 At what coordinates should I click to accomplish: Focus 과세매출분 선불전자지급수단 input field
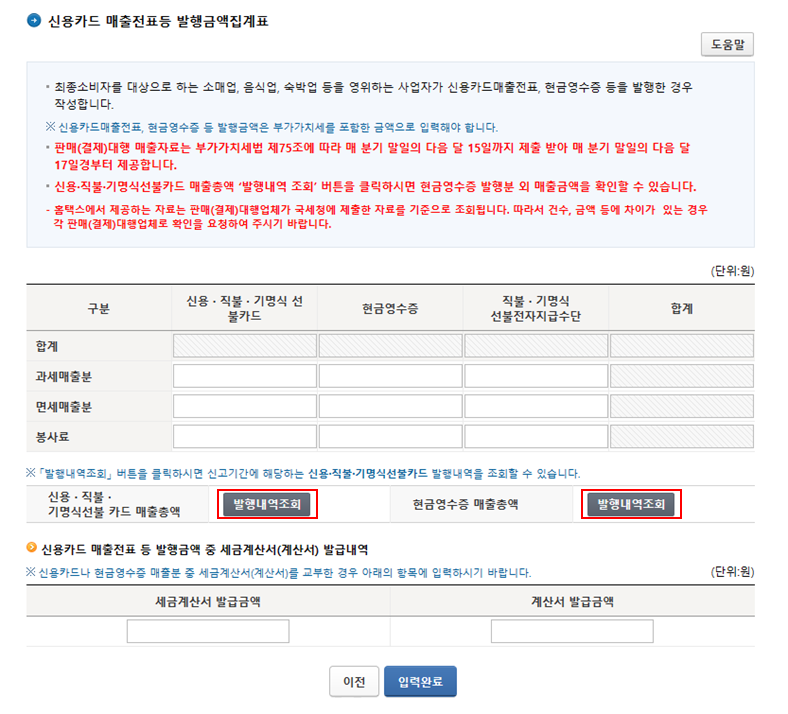tap(536, 376)
